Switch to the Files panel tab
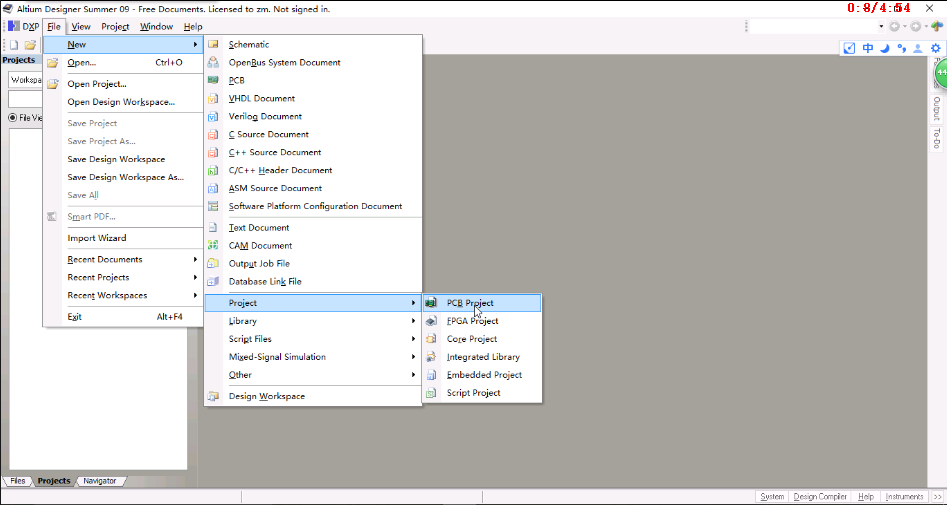This screenshot has width=947, height=505. (x=18, y=481)
